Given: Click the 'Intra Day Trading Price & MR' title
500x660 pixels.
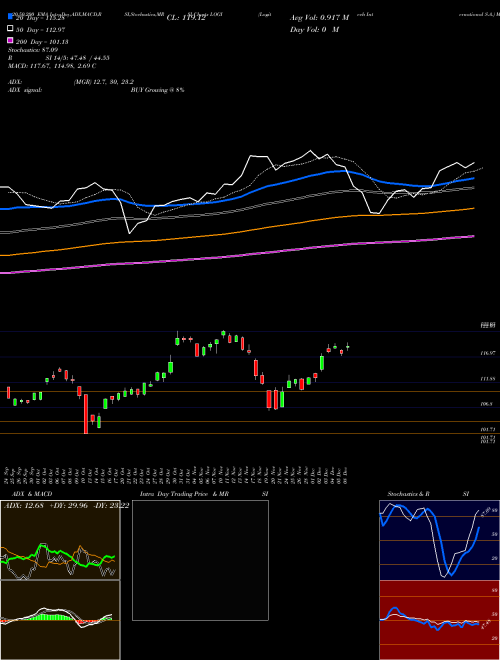Looking at the screenshot, I should click(184, 494).
